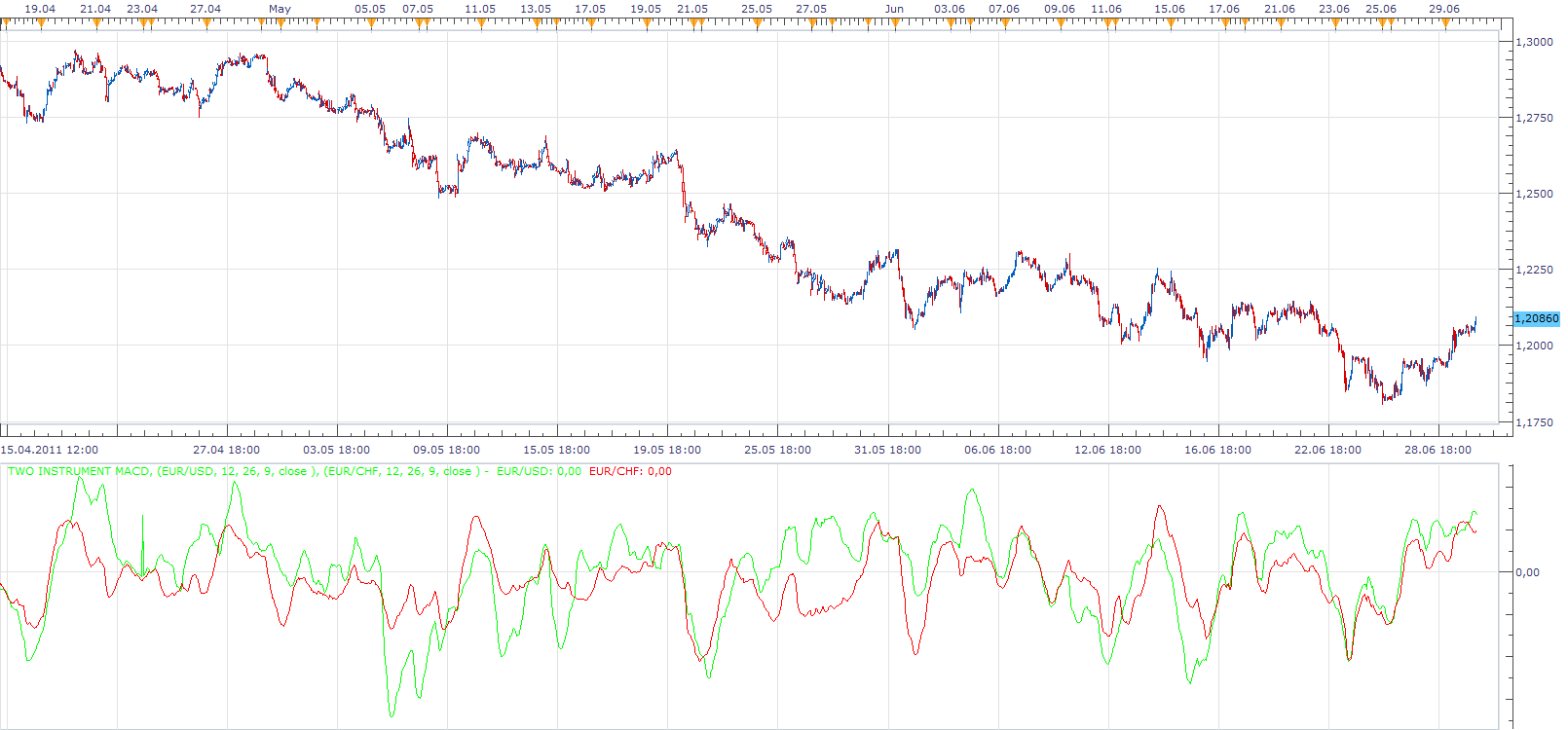Click the green EUR/USD: 0,00 legend value

(539, 471)
